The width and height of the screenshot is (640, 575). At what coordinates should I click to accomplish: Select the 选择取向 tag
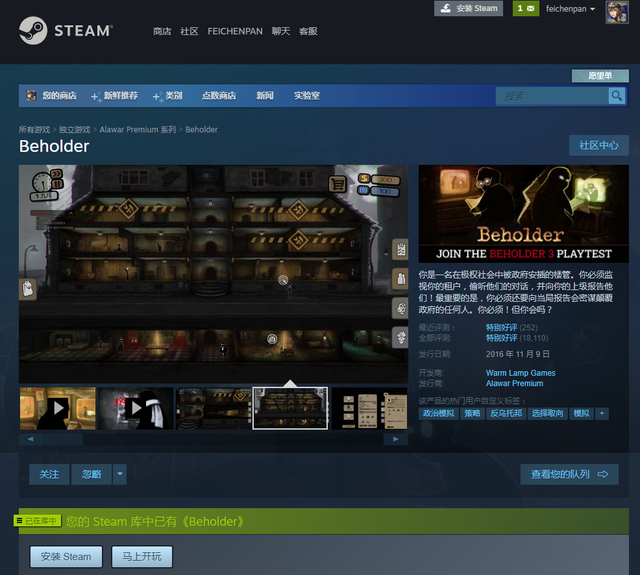(547, 413)
